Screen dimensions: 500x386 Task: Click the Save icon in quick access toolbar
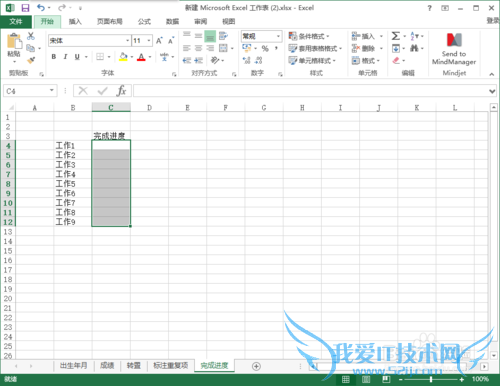point(25,8)
